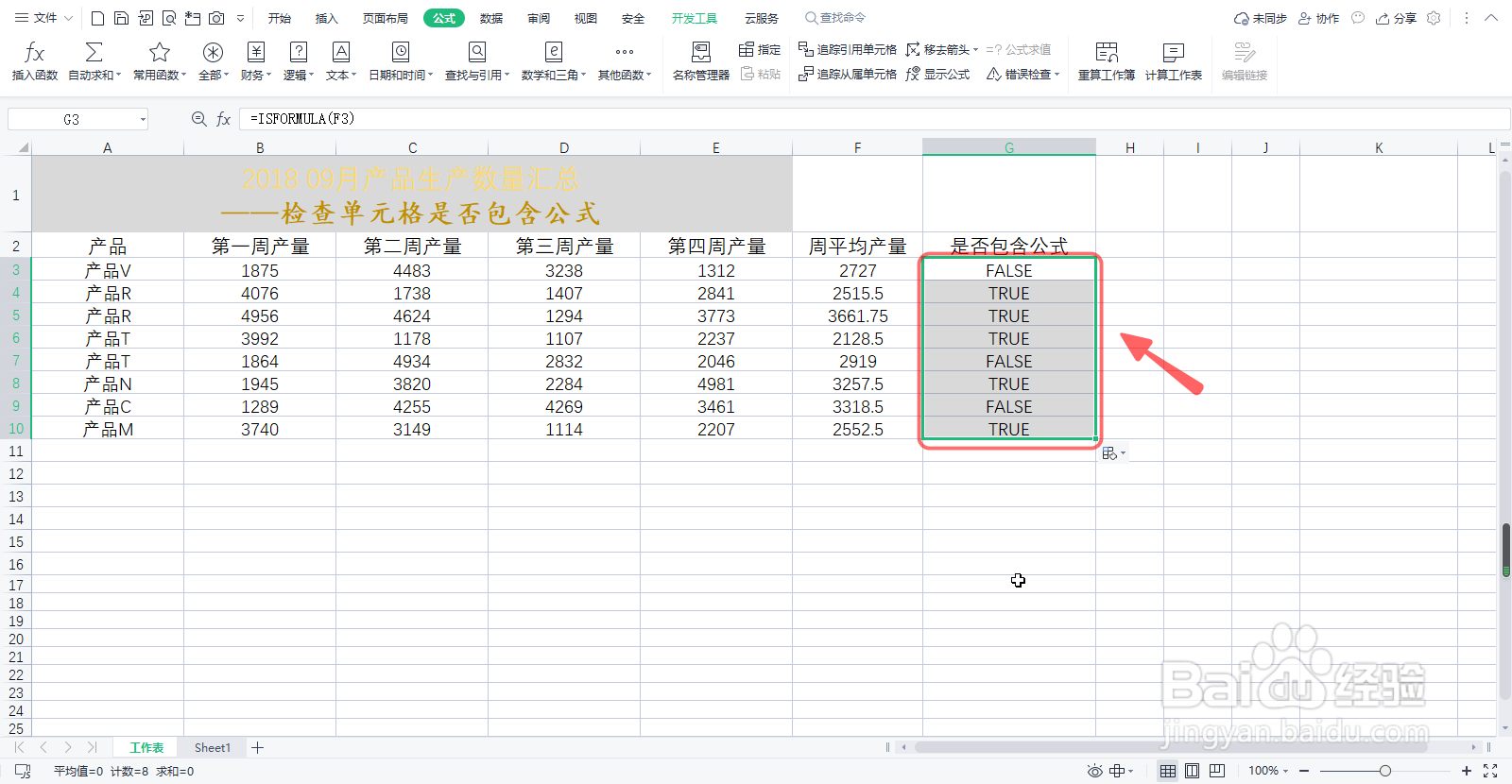
Task: Click the Define name (指定) button
Action: point(760,49)
